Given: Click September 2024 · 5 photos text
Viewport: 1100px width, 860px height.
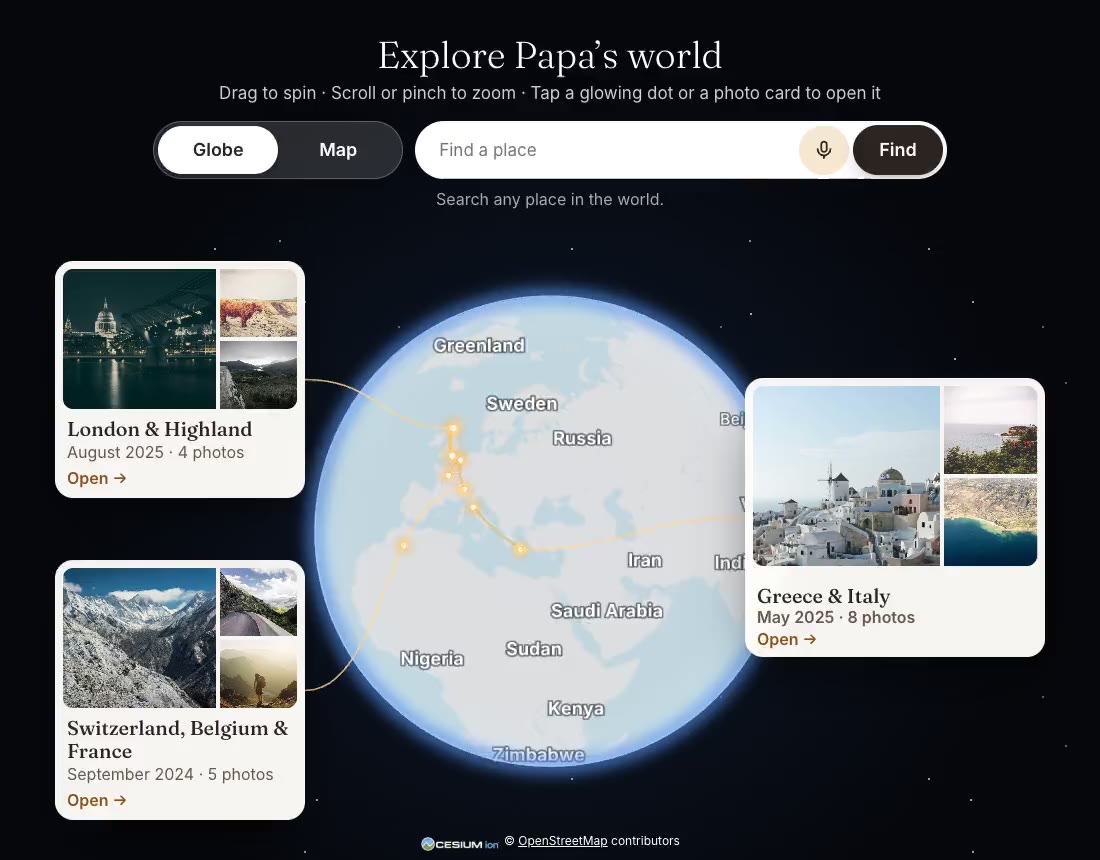Looking at the screenshot, I should pyautogui.click(x=170, y=774).
